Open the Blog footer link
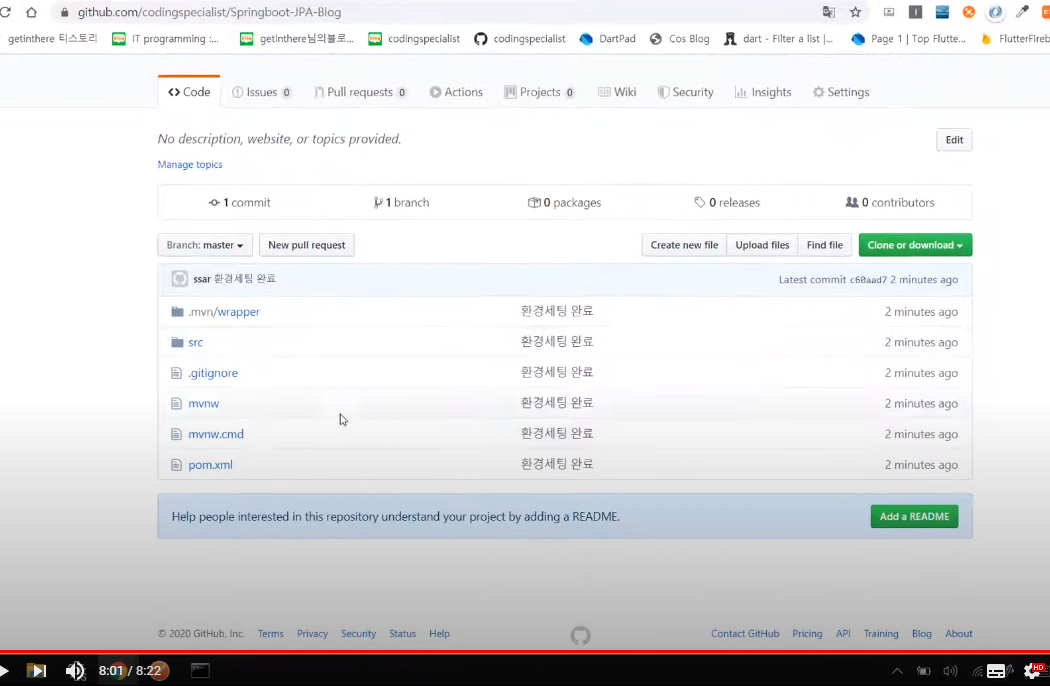Viewport: 1050px width, 686px height. coord(921,634)
